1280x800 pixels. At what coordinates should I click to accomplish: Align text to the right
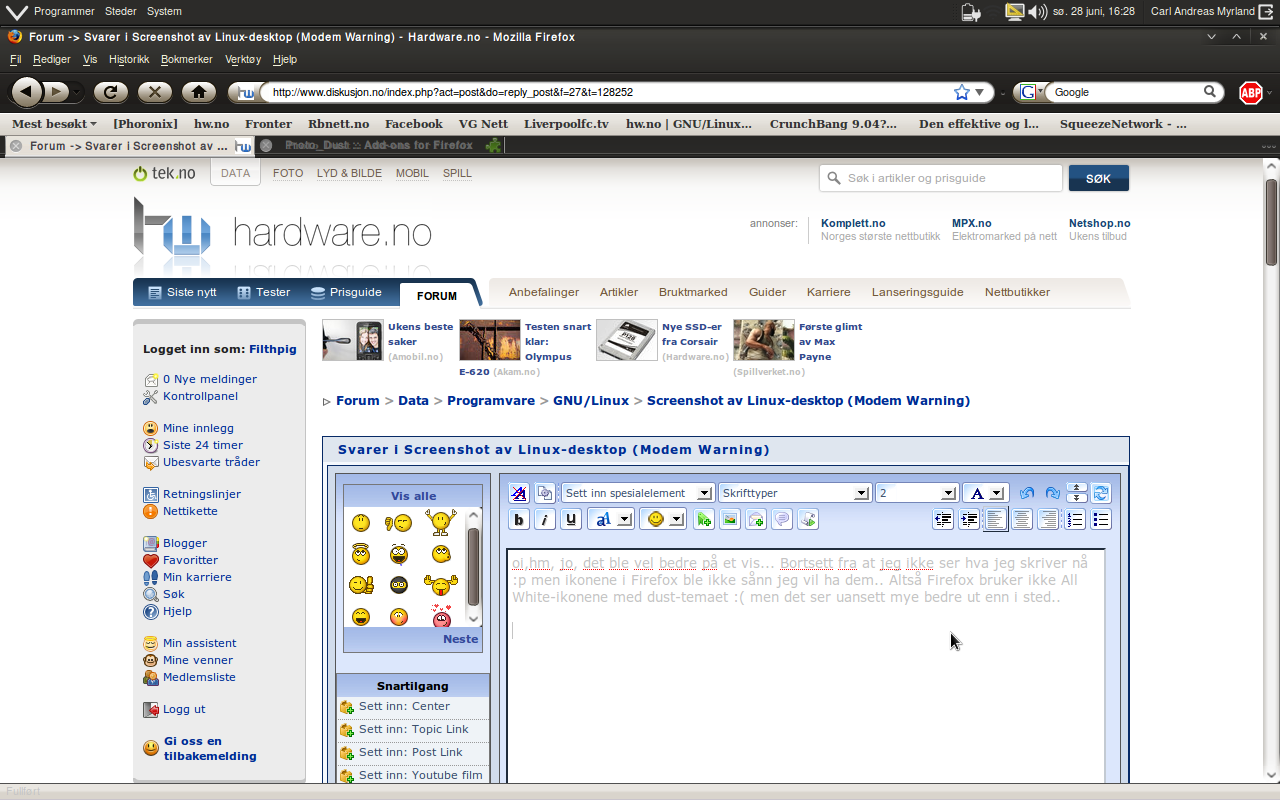1048,519
